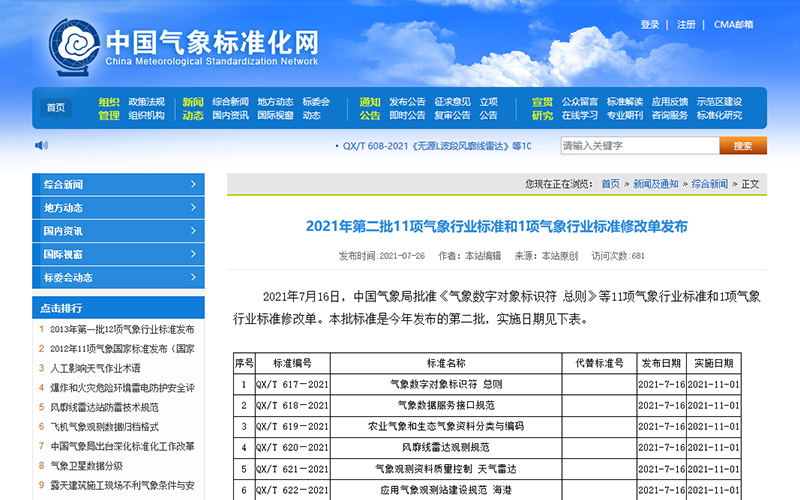The image size is (800, 500).
Task: Click 综合新闻 in the breadcrumb
Action: (x=710, y=184)
